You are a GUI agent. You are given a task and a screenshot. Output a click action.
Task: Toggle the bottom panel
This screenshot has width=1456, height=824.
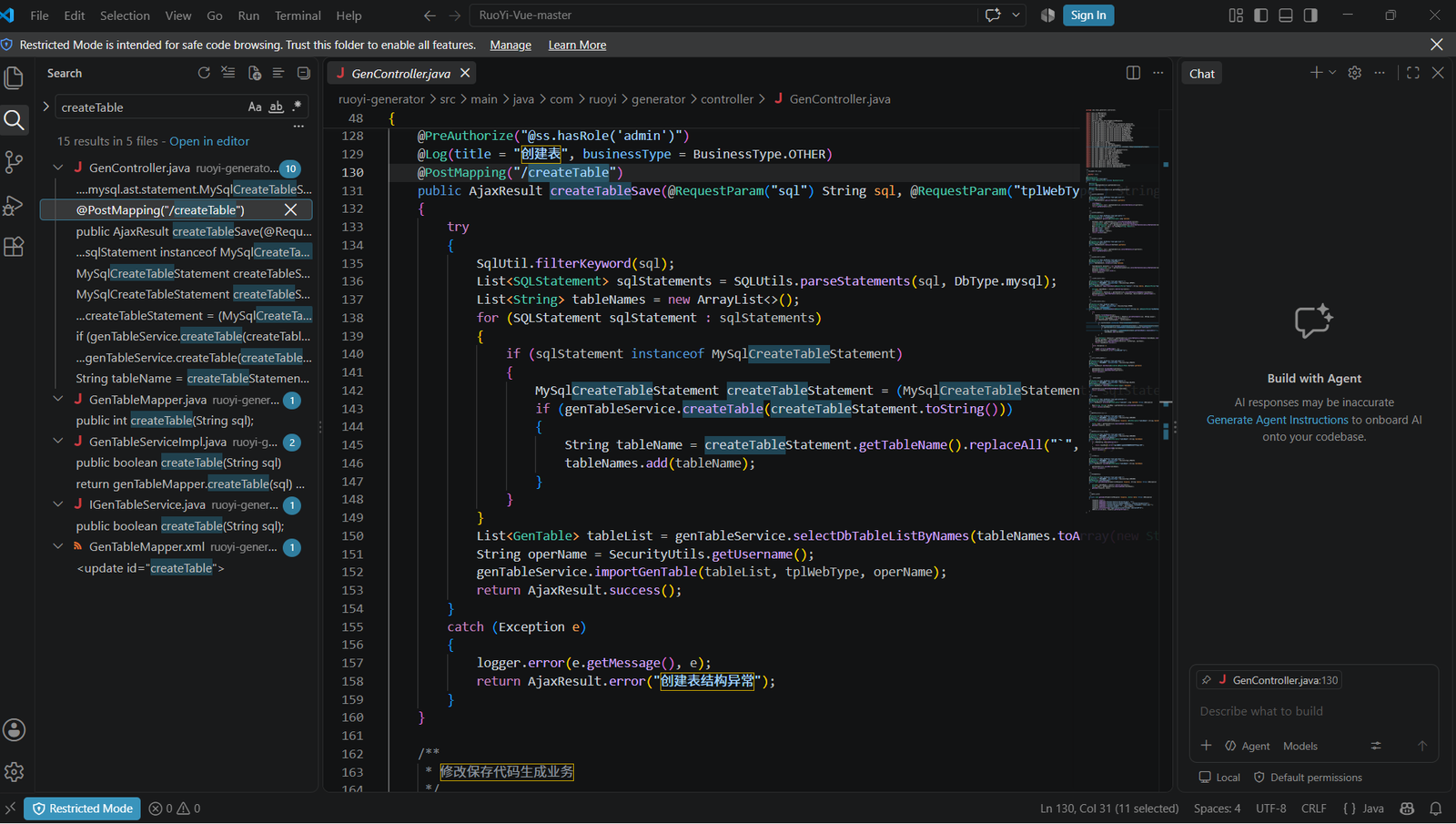[1286, 15]
